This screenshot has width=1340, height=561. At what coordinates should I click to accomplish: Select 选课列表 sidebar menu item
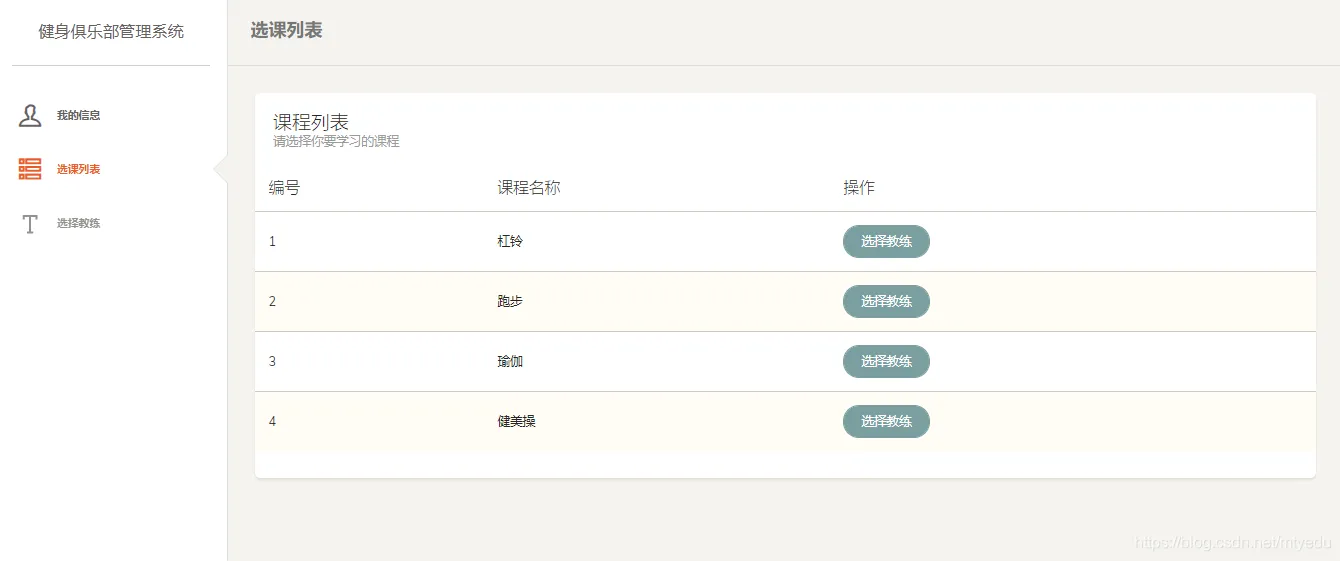click(x=78, y=169)
